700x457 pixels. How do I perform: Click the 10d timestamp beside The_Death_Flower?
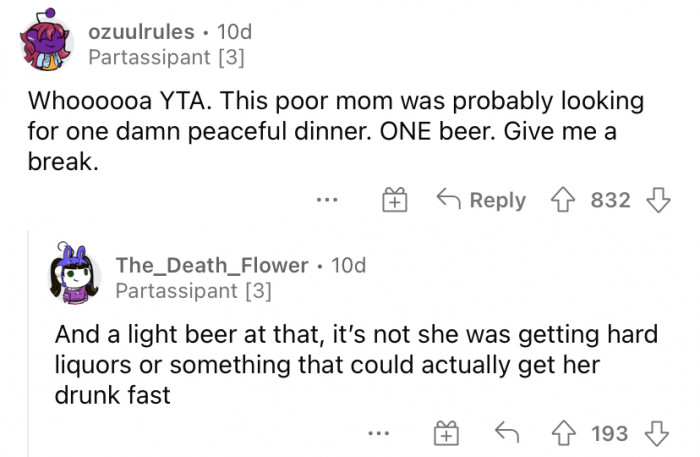click(x=348, y=265)
